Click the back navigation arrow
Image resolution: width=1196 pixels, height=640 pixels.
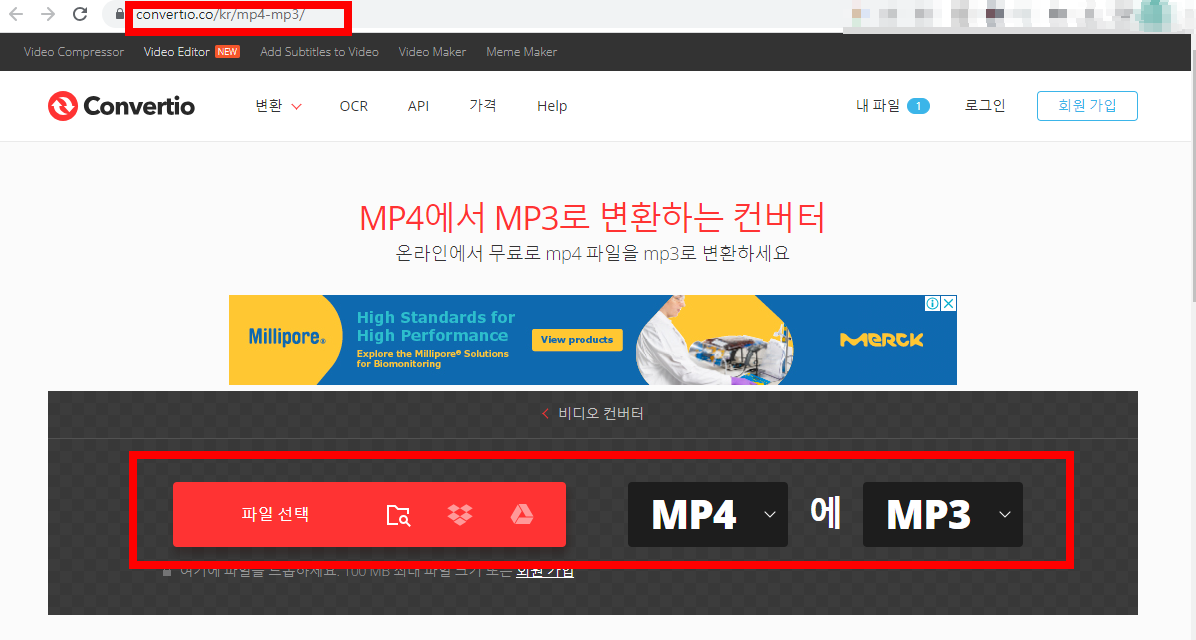click(18, 14)
